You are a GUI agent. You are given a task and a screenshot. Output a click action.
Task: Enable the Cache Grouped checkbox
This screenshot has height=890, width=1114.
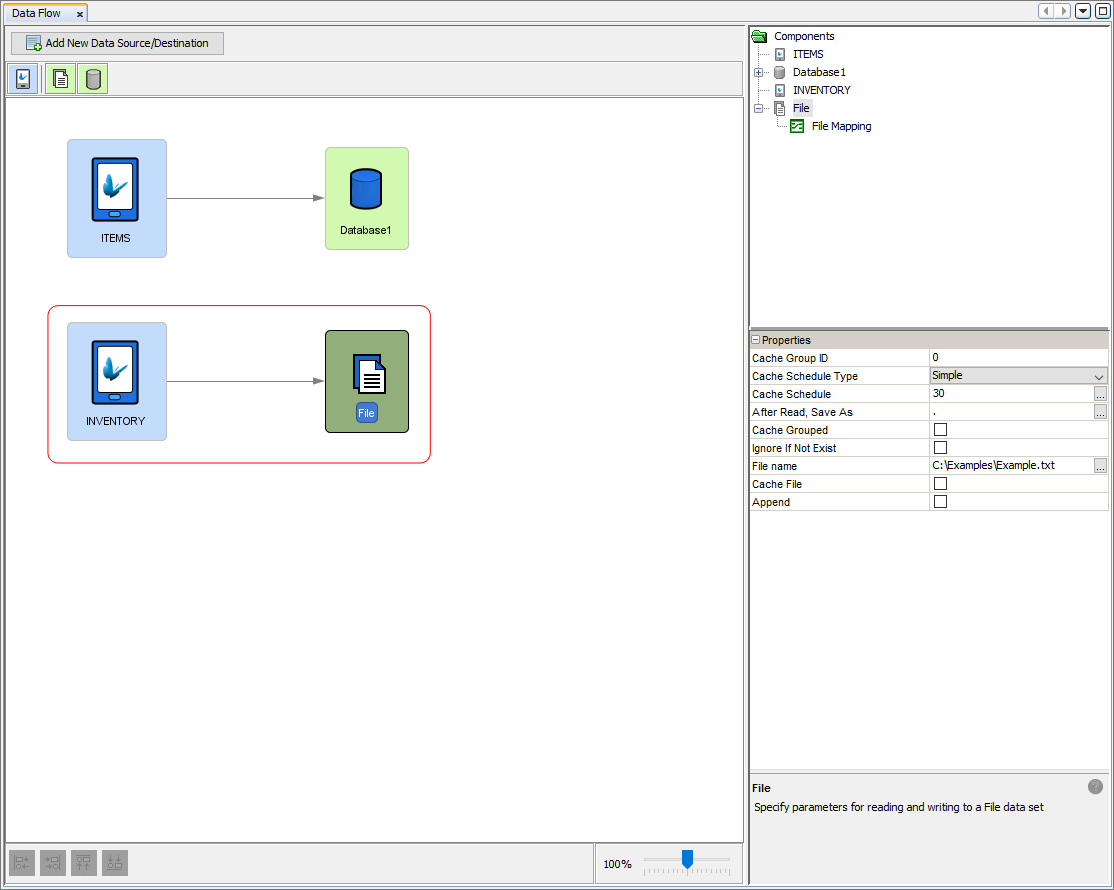(x=939, y=430)
